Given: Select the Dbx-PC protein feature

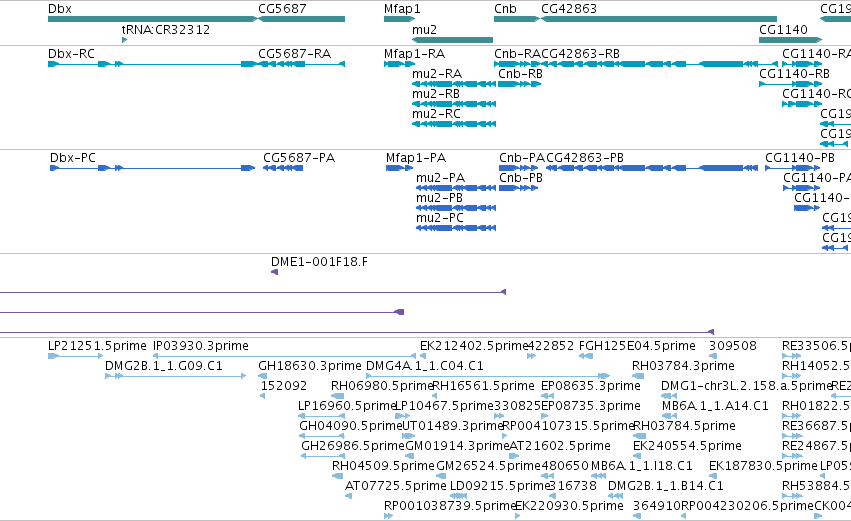Looking at the screenshot, I should coord(153,168).
